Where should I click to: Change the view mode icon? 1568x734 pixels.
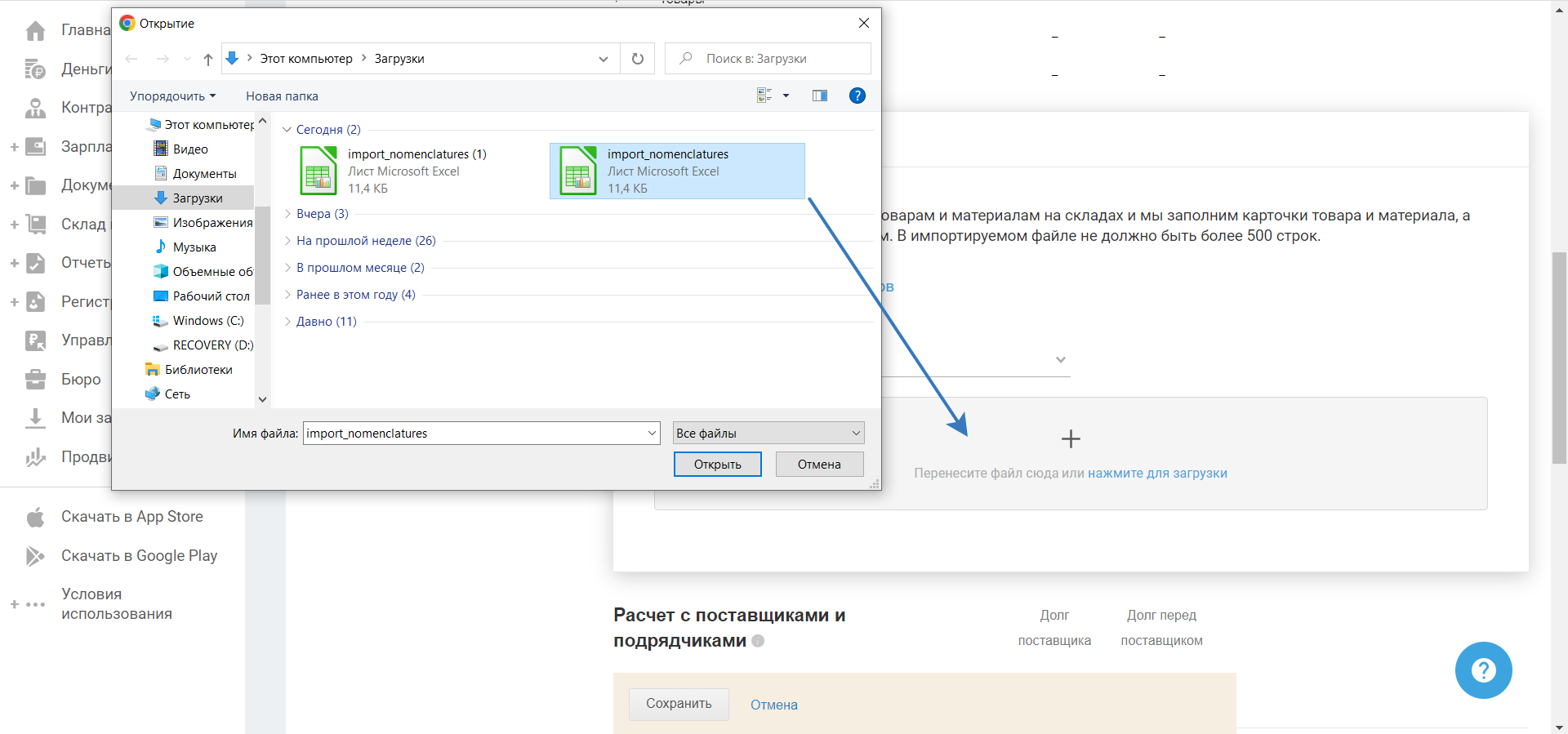764,96
